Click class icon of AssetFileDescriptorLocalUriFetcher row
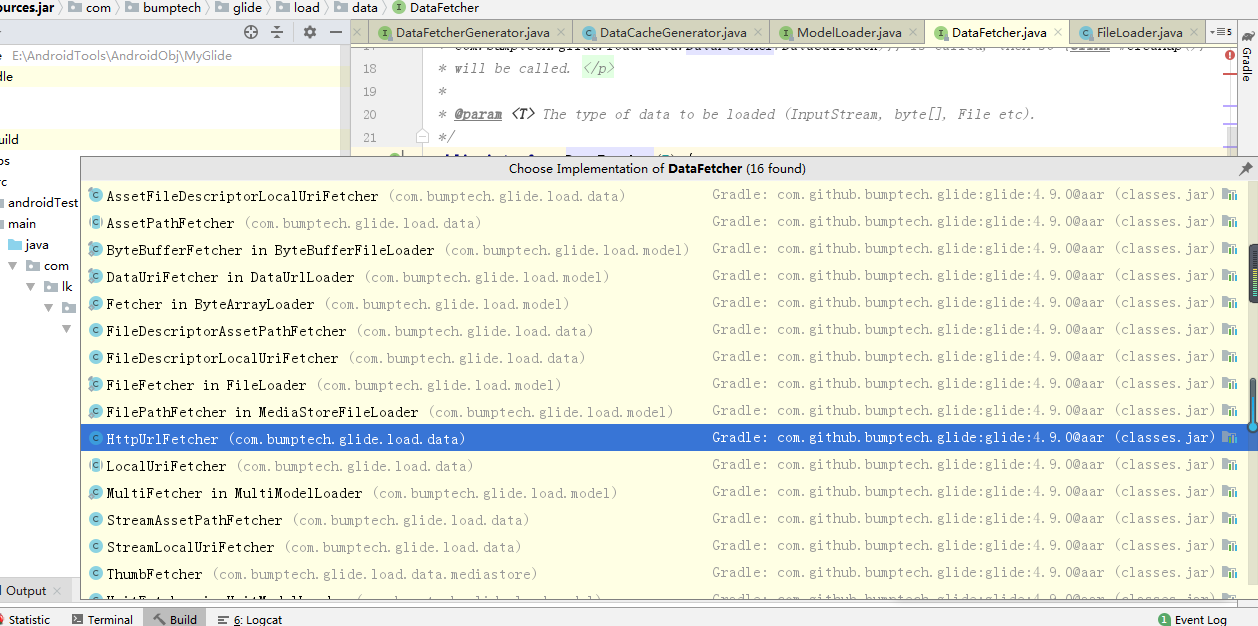1258x626 pixels. coord(95,196)
